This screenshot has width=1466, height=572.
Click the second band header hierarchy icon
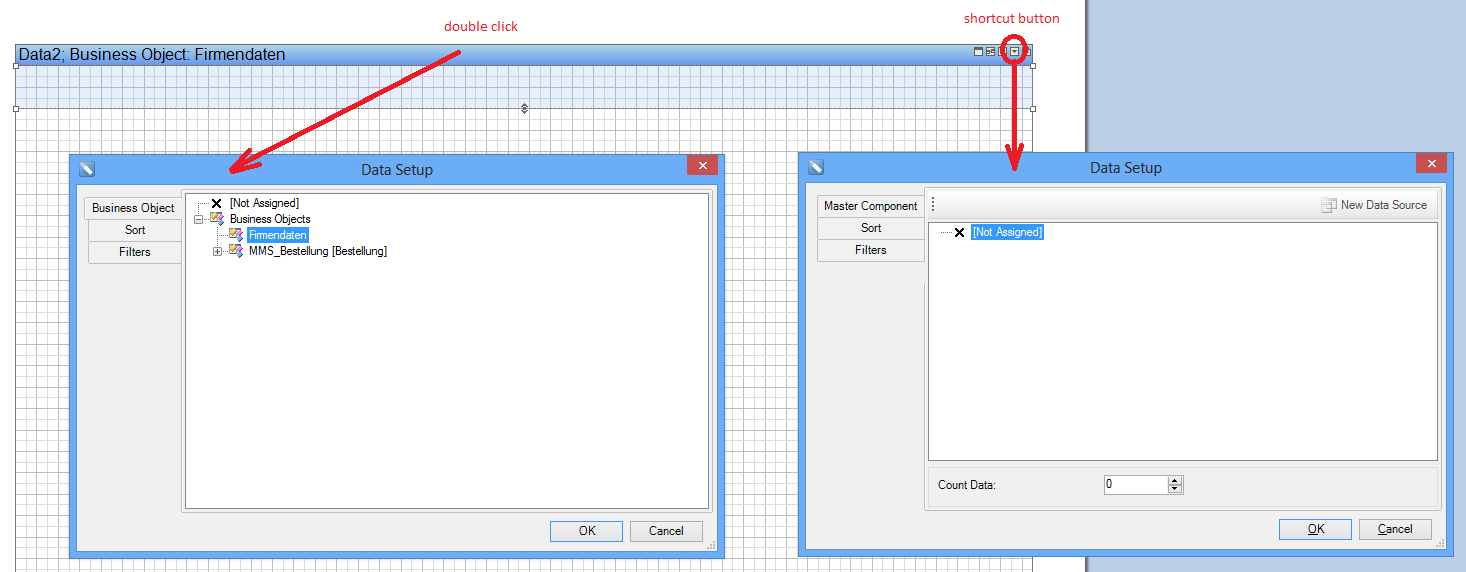(x=990, y=51)
